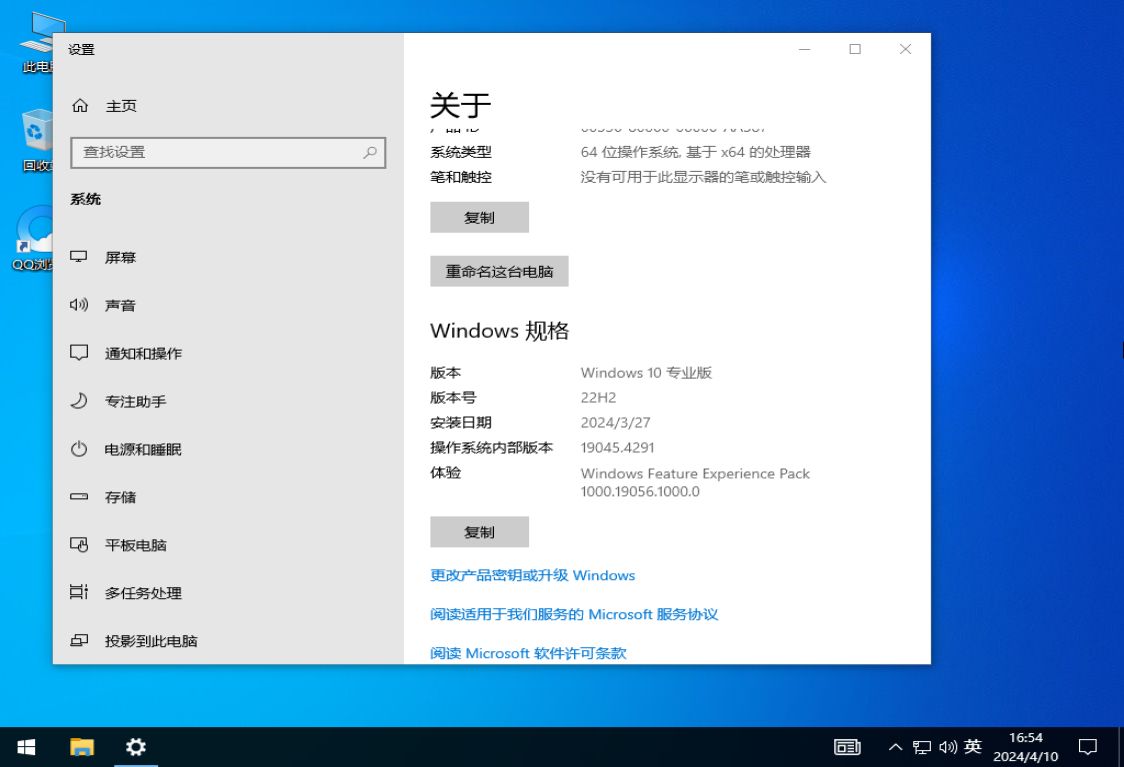Open 更改产品密钥或升级 Windows link
The image size is (1124, 767).
click(532, 575)
